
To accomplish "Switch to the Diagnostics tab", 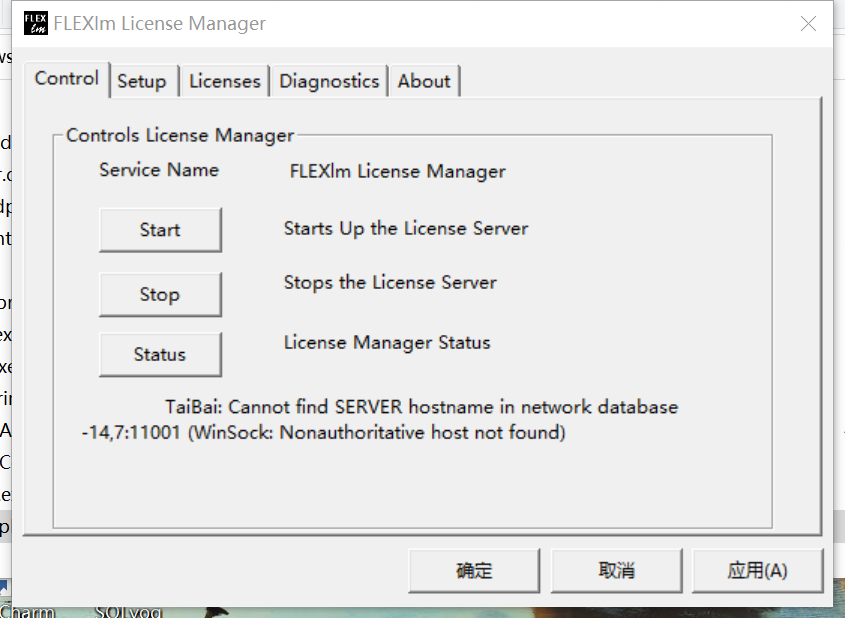I will 329,80.
